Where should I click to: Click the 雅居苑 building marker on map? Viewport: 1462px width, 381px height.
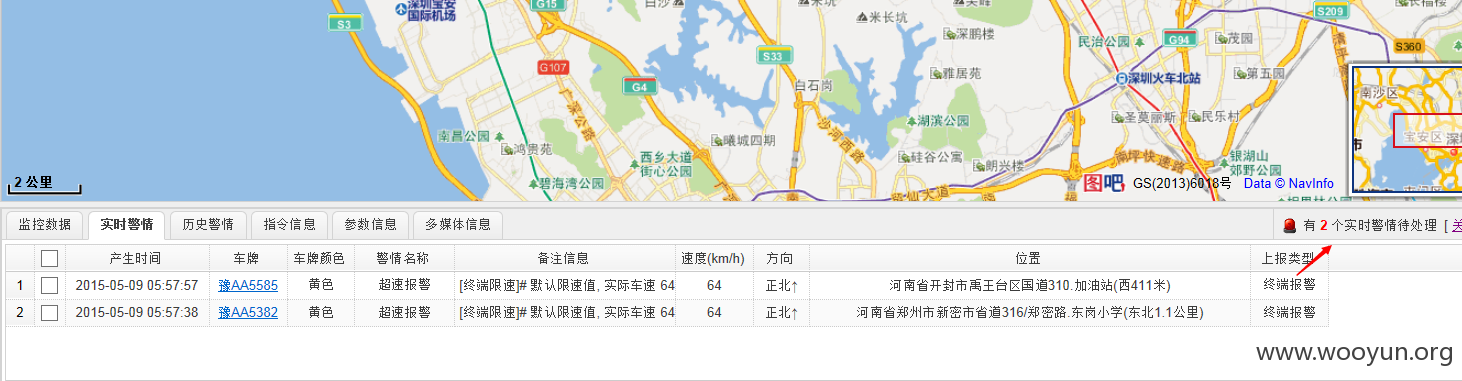[x=935, y=73]
